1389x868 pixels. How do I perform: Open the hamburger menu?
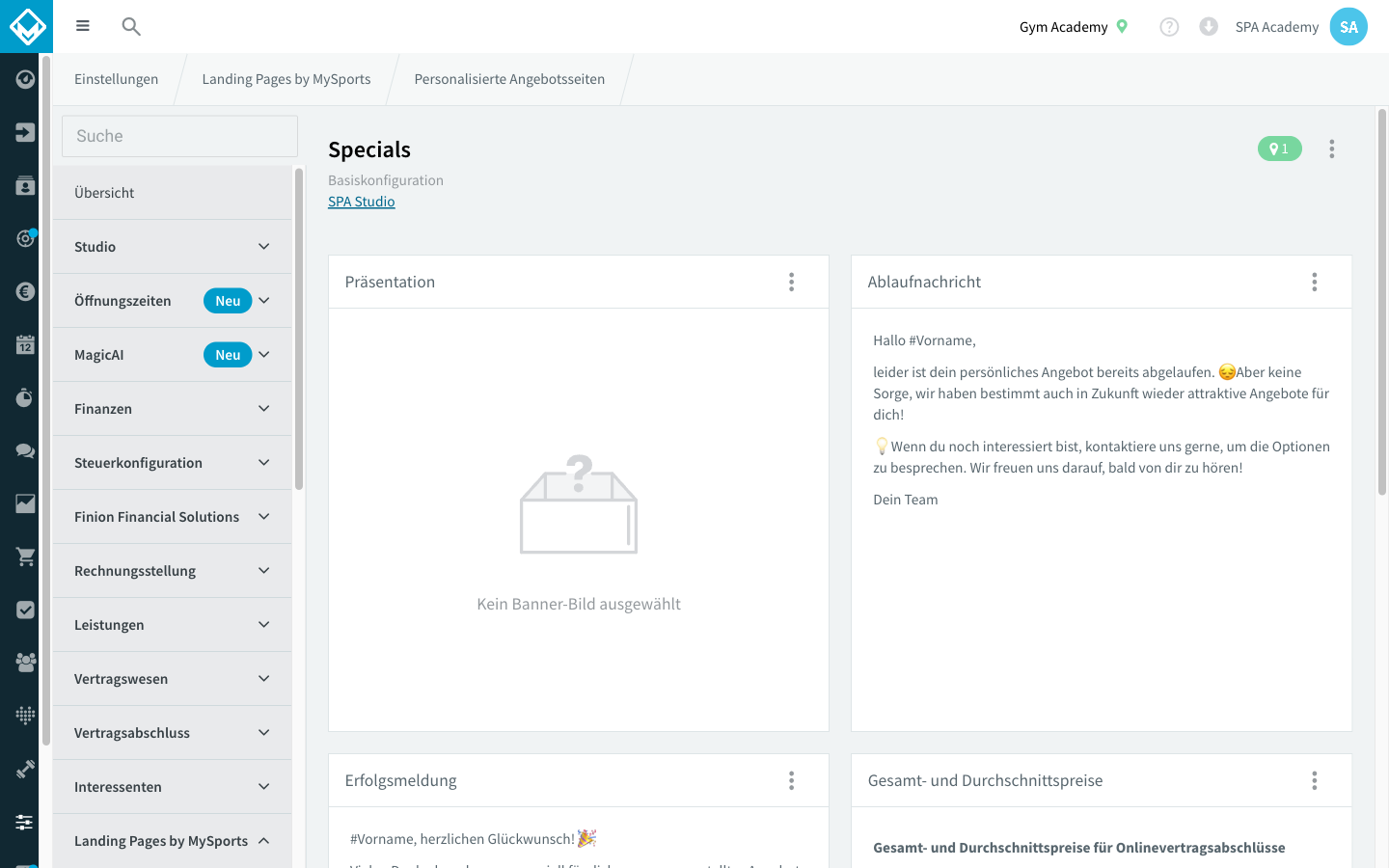(x=83, y=26)
